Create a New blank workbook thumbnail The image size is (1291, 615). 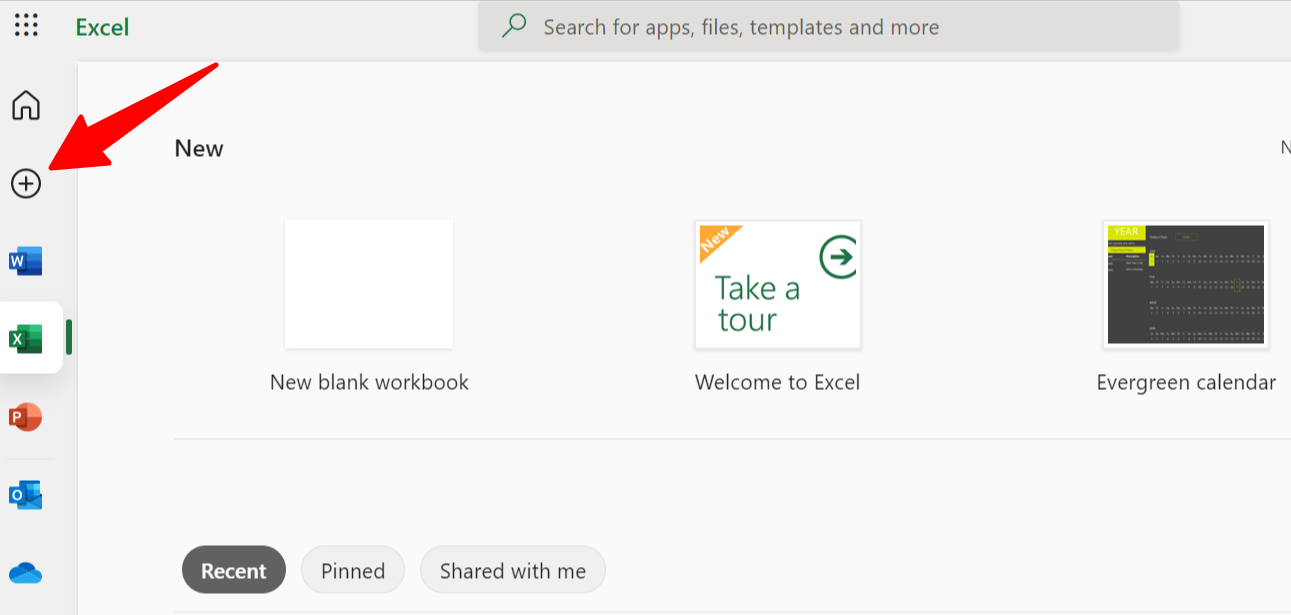[369, 284]
